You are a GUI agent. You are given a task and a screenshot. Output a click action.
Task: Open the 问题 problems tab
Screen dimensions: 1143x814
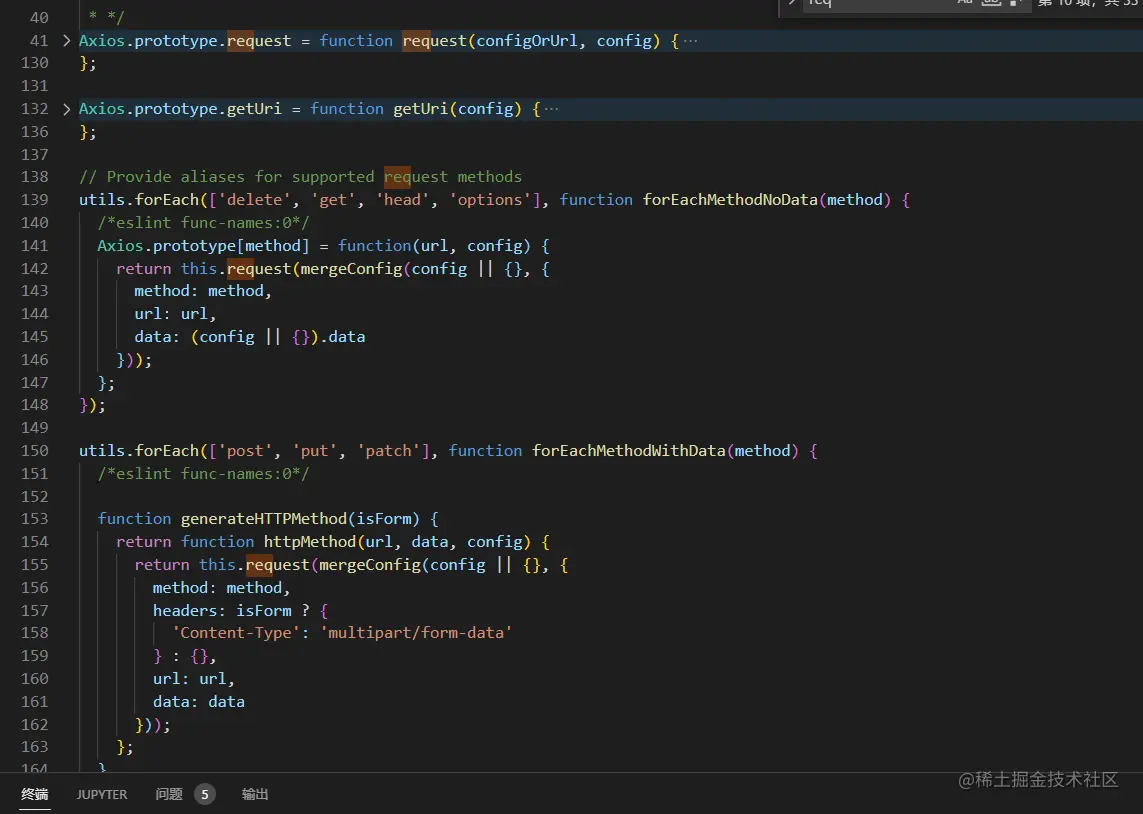click(x=168, y=794)
